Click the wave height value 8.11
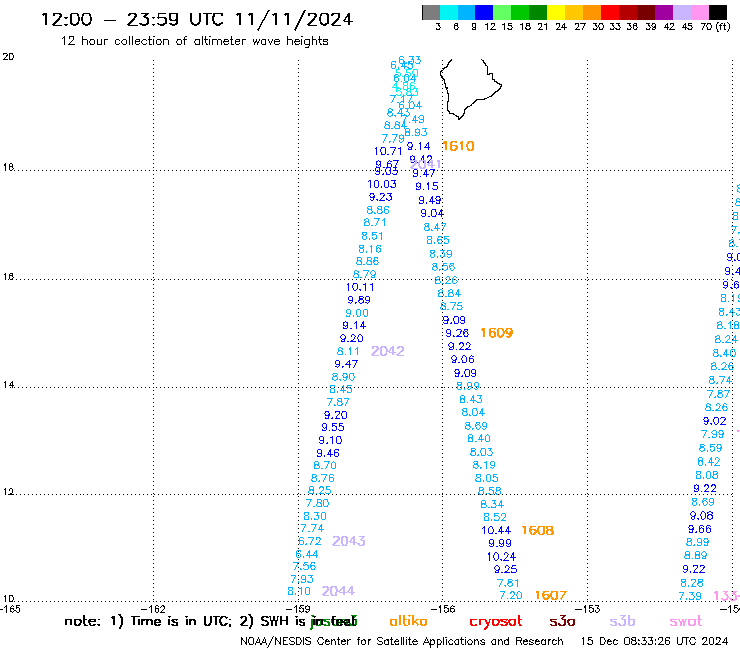 [x=348, y=352]
